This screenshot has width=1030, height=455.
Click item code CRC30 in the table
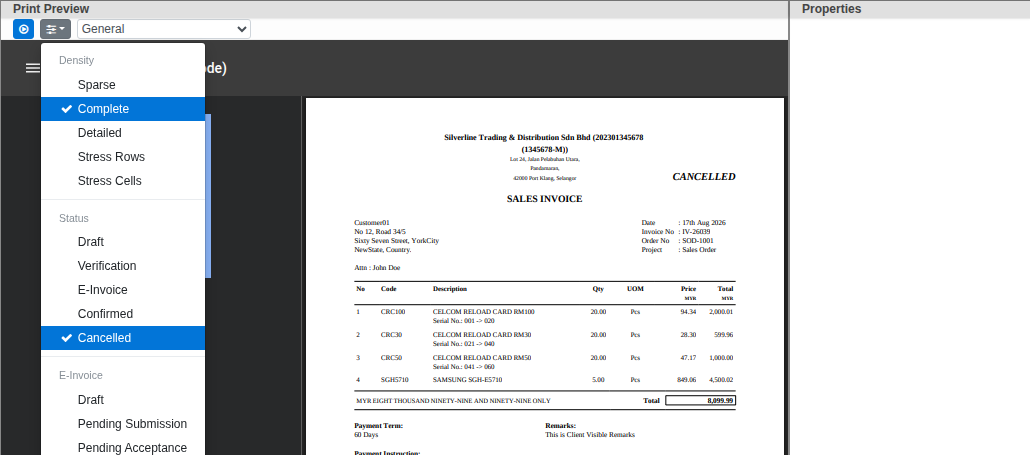pyautogui.click(x=392, y=335)
